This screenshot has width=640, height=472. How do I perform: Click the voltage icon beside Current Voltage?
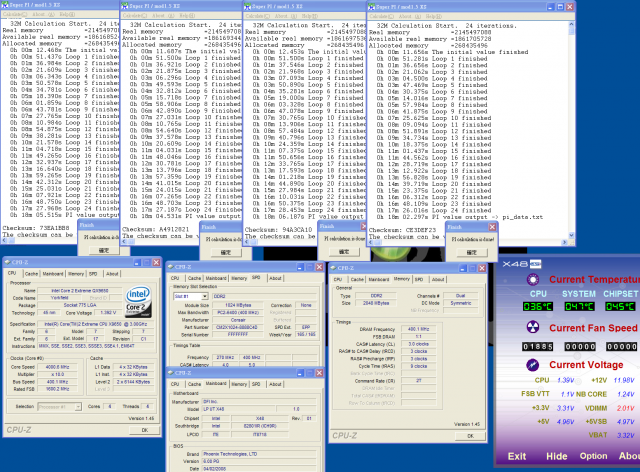click(533, 365)
